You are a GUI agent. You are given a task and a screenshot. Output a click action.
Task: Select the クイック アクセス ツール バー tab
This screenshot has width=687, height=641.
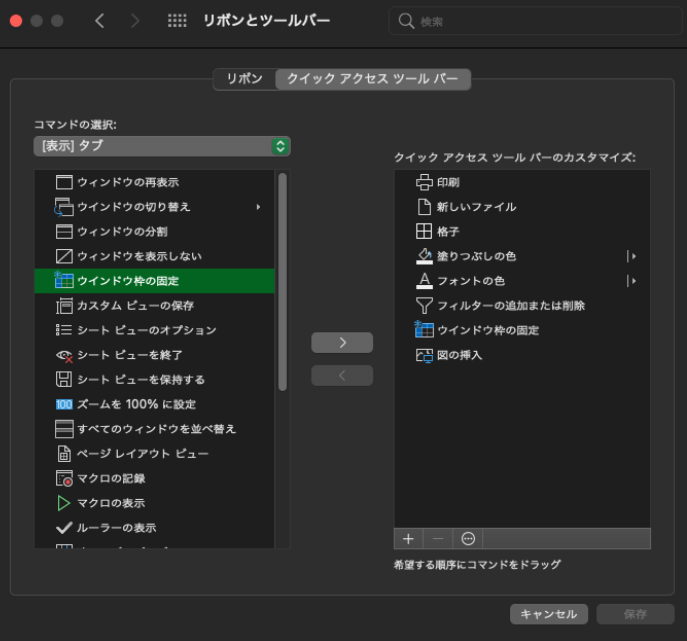(x=372, y=79)
